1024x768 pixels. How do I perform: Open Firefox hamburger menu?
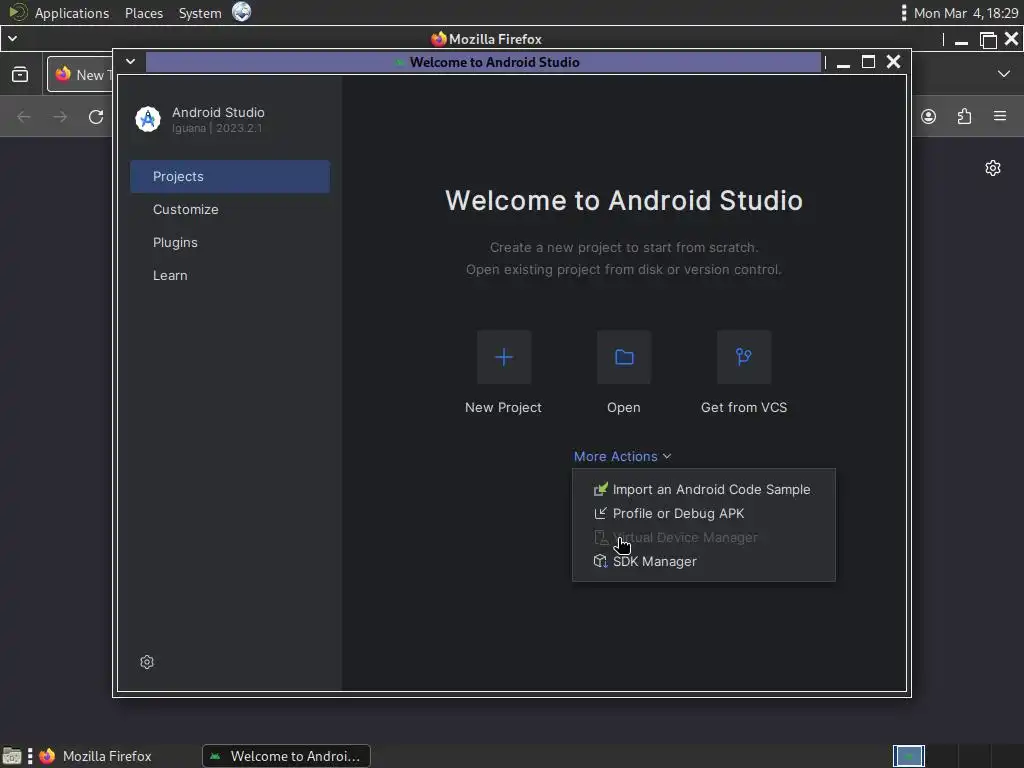pos(1000,116)
